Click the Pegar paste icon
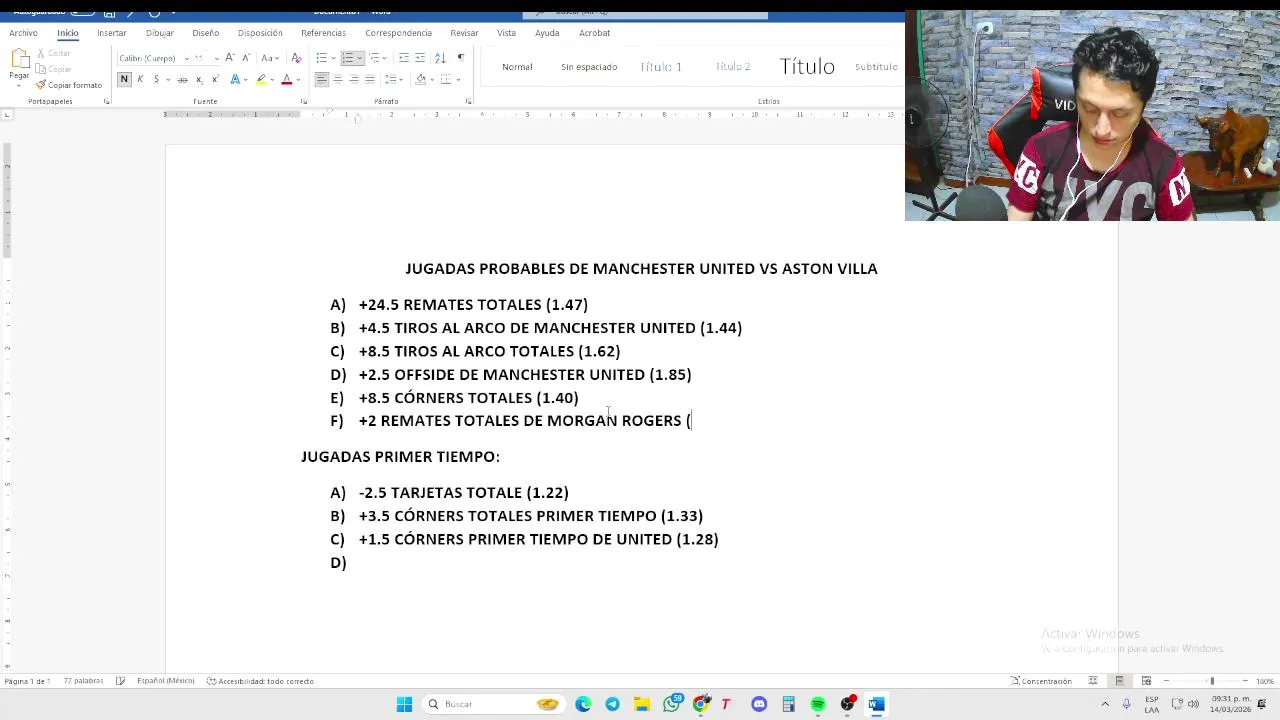This screenshot has width=1280, height=720. [x=19, y=61]
